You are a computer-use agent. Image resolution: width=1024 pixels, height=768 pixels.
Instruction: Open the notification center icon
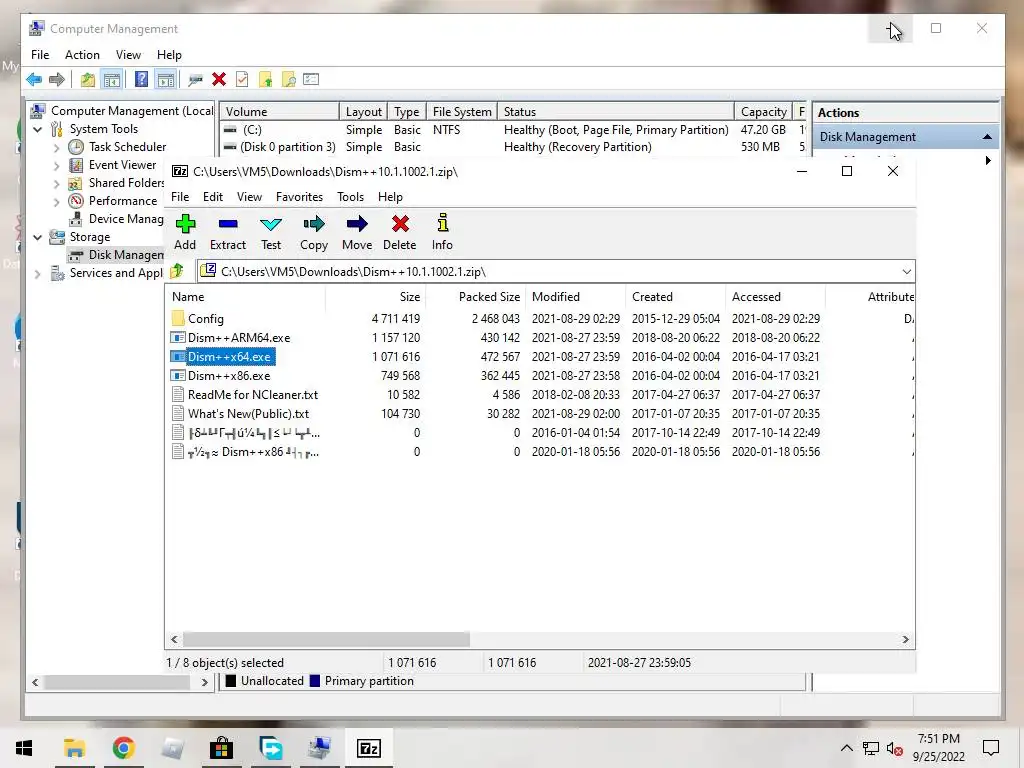(991, 748)
